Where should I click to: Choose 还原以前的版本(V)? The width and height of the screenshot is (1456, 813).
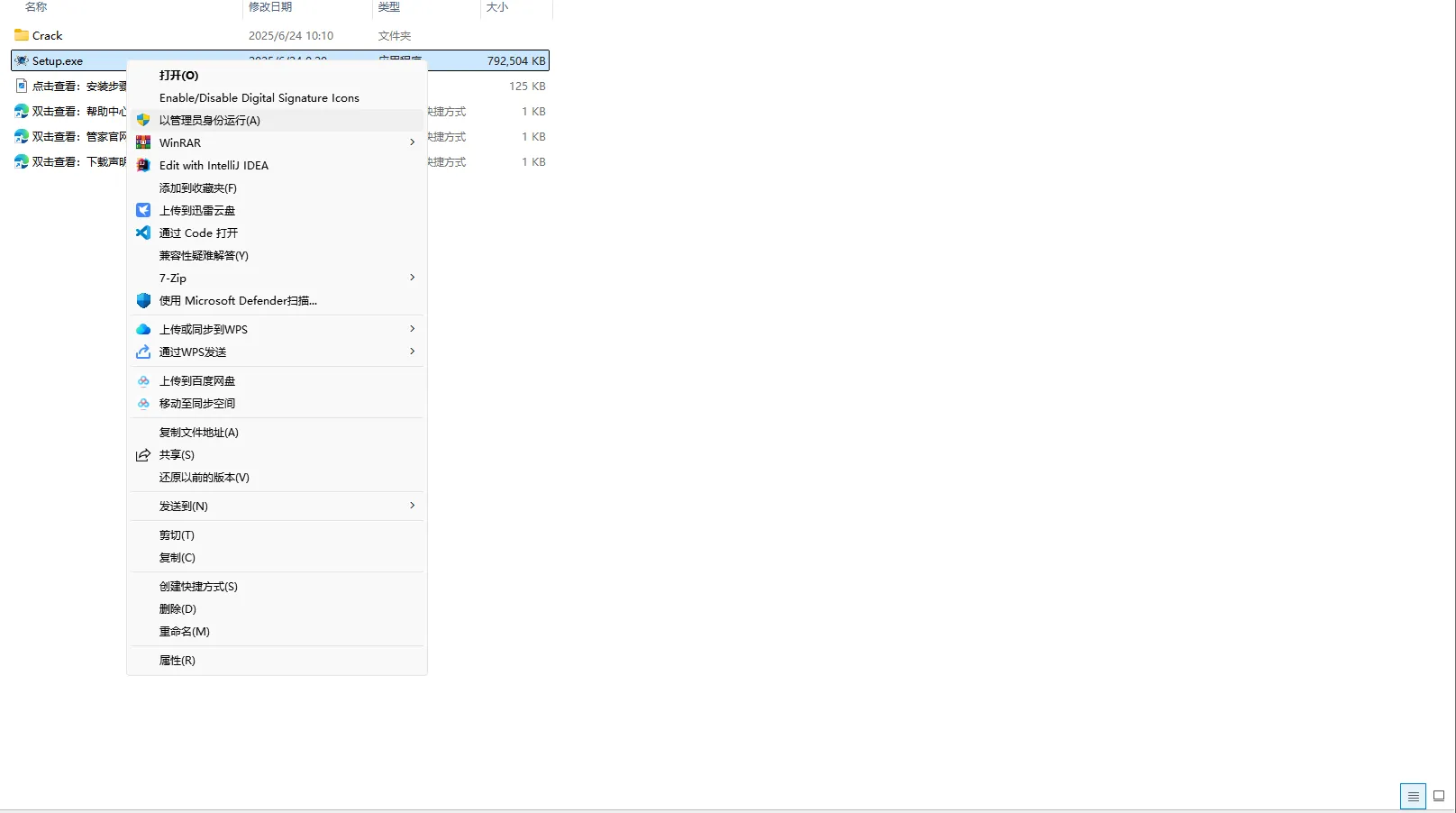coord(277,477)
